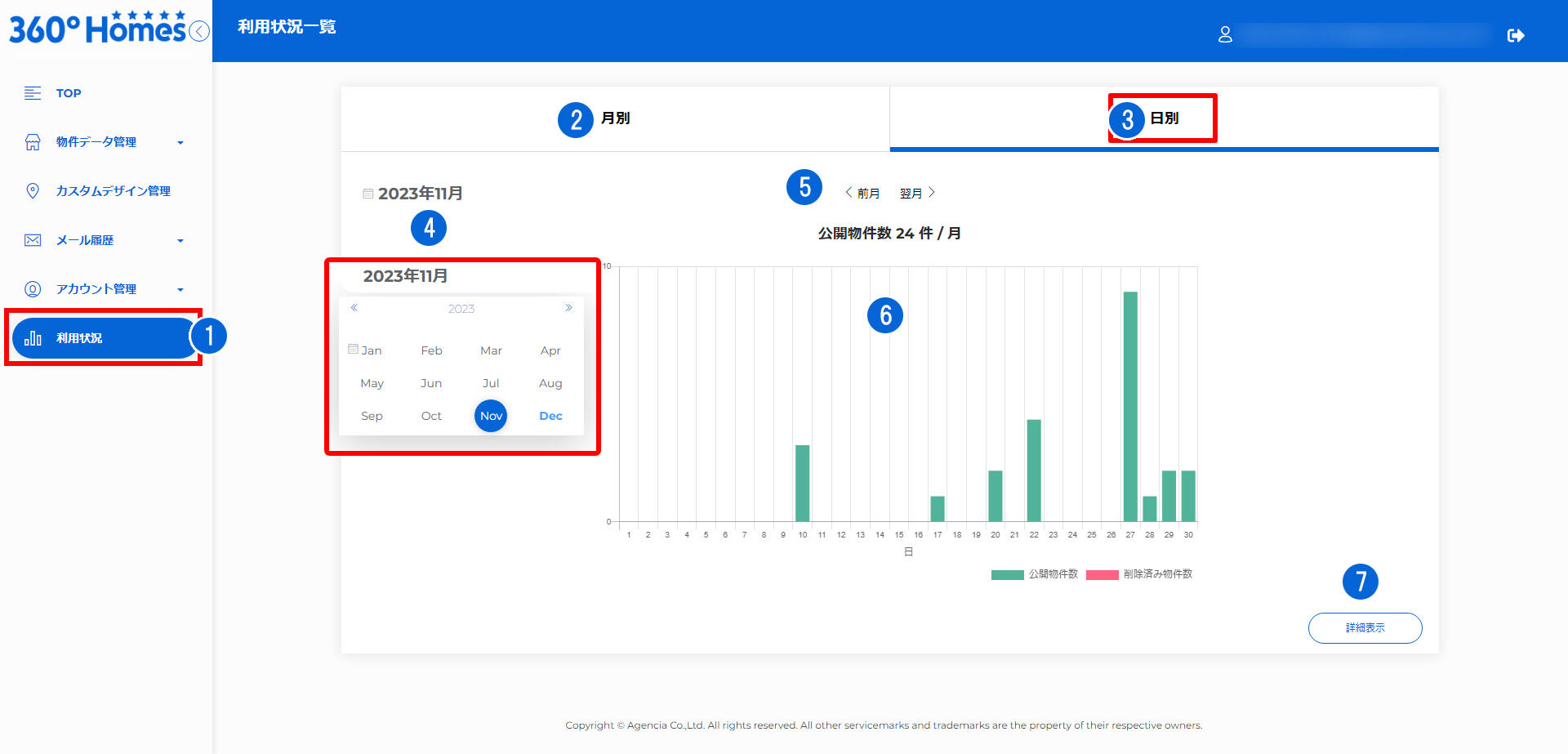Switch to the 日別 tab
This screenshot has height=754, width=1568.
pyautogui.click(x=1164, y=118)
